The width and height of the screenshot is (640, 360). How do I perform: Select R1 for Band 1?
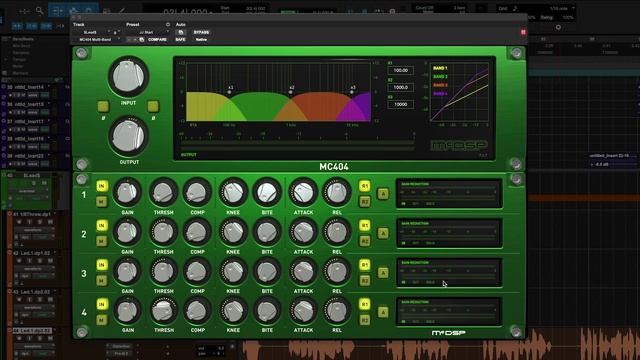(x=364, y=186)
